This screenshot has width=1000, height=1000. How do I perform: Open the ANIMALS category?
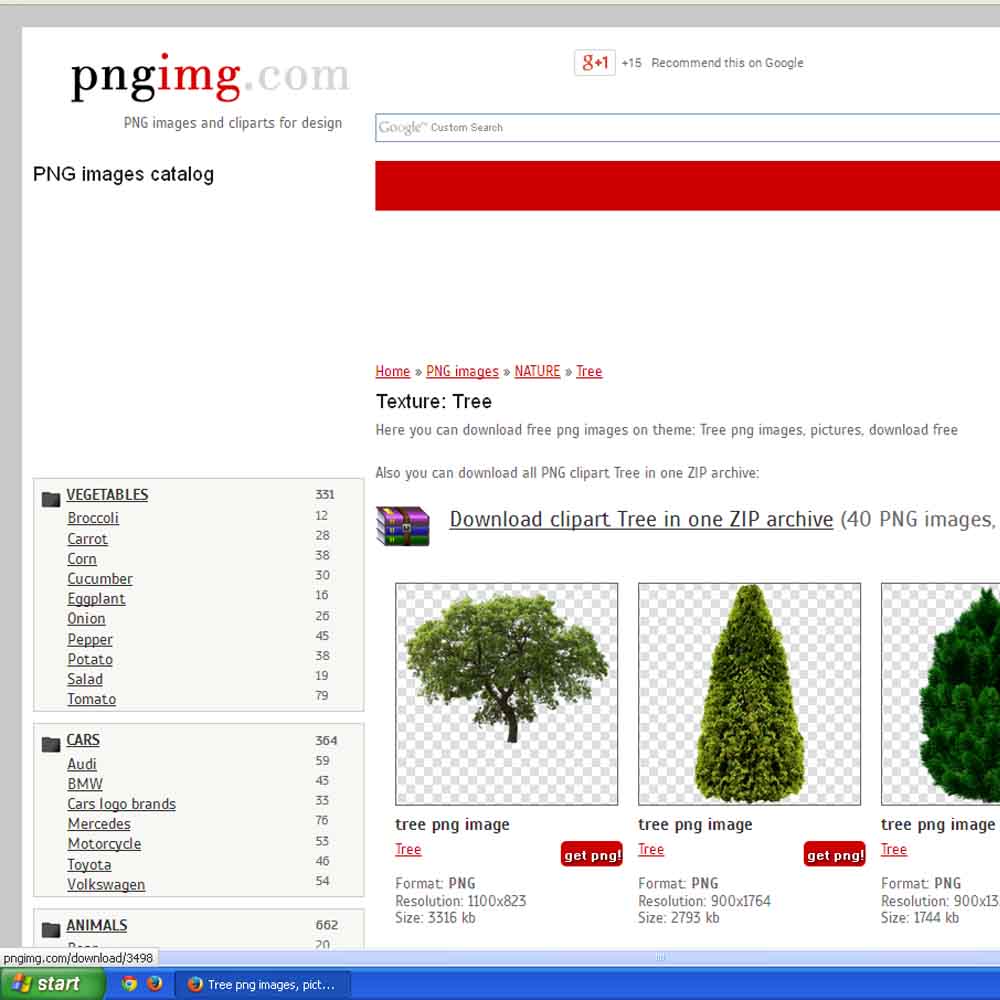(x=97, y=925)
